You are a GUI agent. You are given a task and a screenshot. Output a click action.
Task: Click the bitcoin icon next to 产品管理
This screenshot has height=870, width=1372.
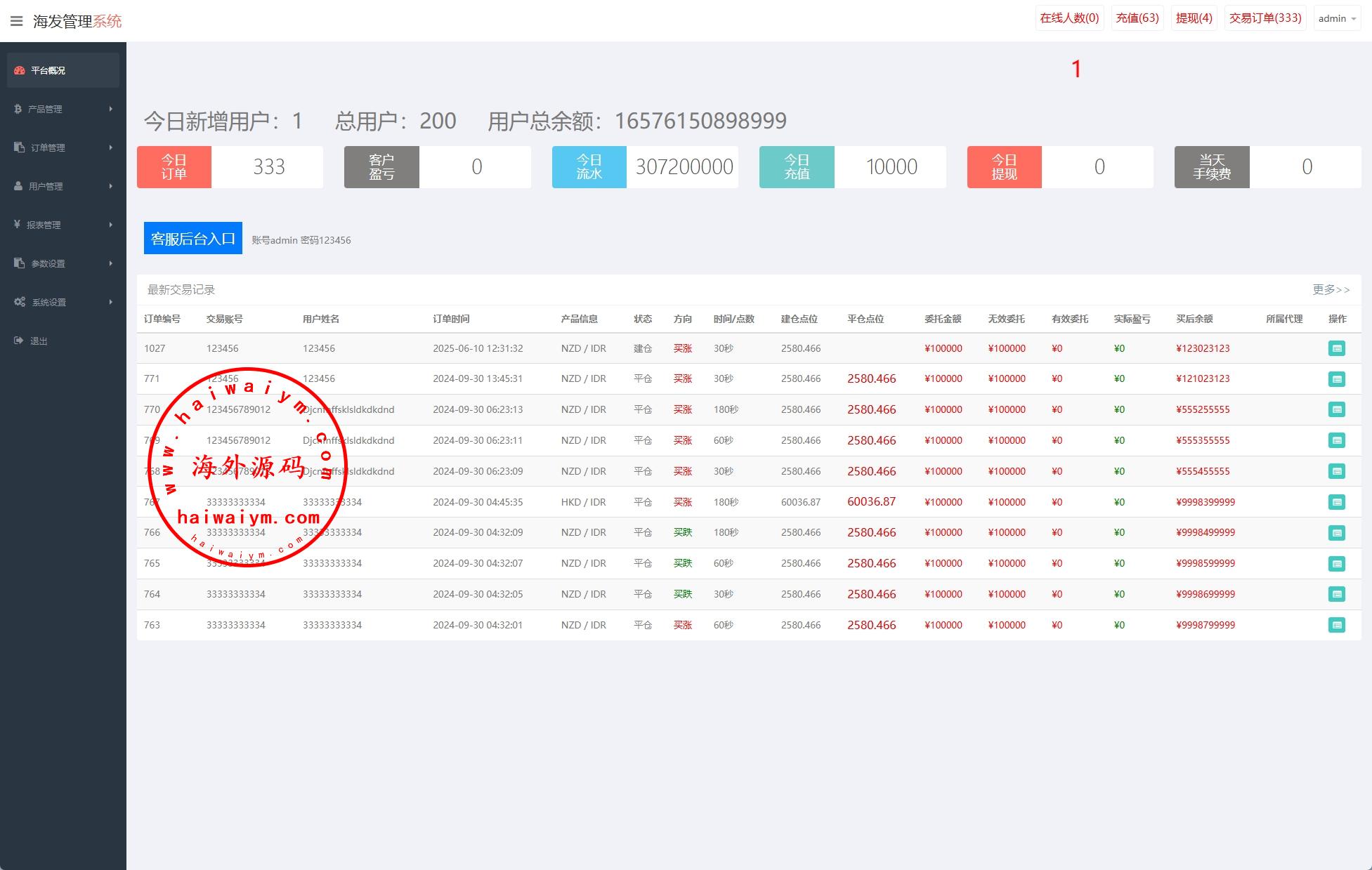[18, 109]
